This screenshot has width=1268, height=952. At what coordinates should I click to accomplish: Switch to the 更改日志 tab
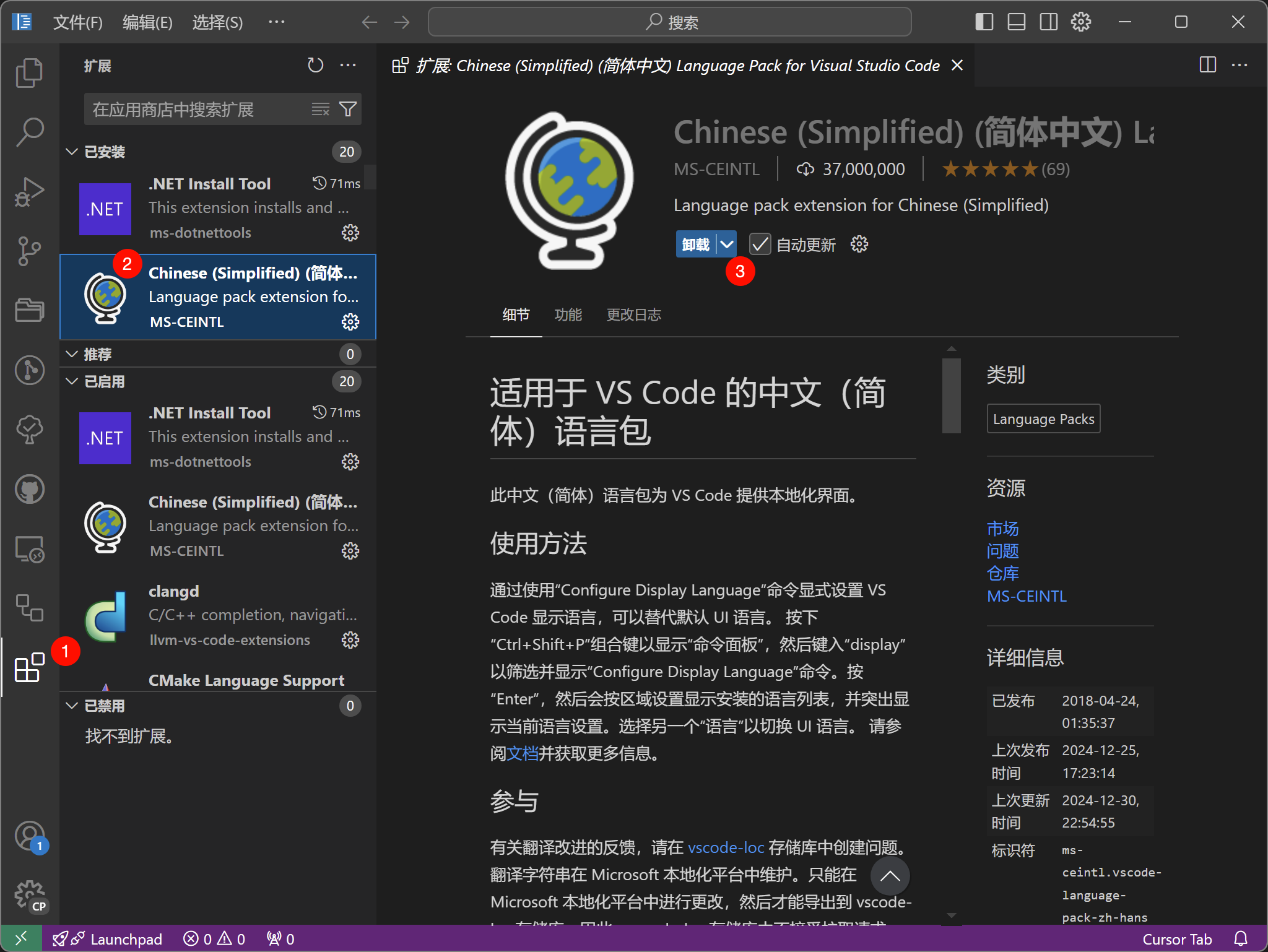(x=634, y=314)
